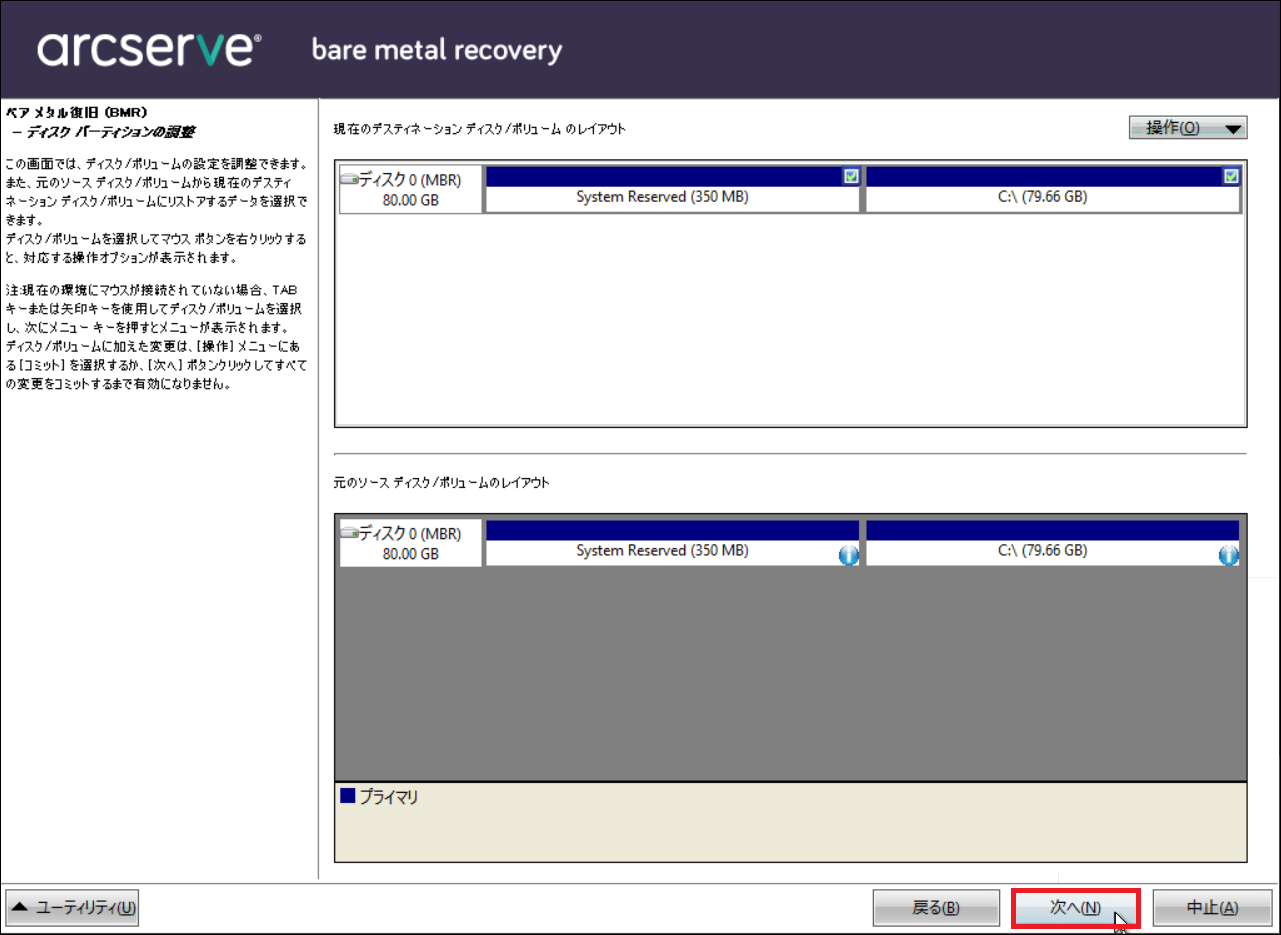Click the bare metal recovery title text
Screen dimensions: 1281x935
[437, 50]
